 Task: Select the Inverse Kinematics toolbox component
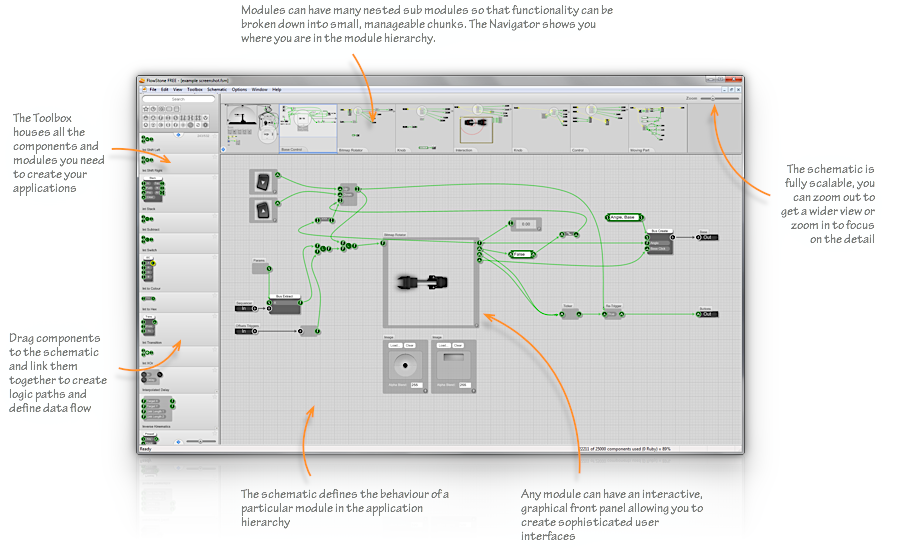click(x=179, y=412)
